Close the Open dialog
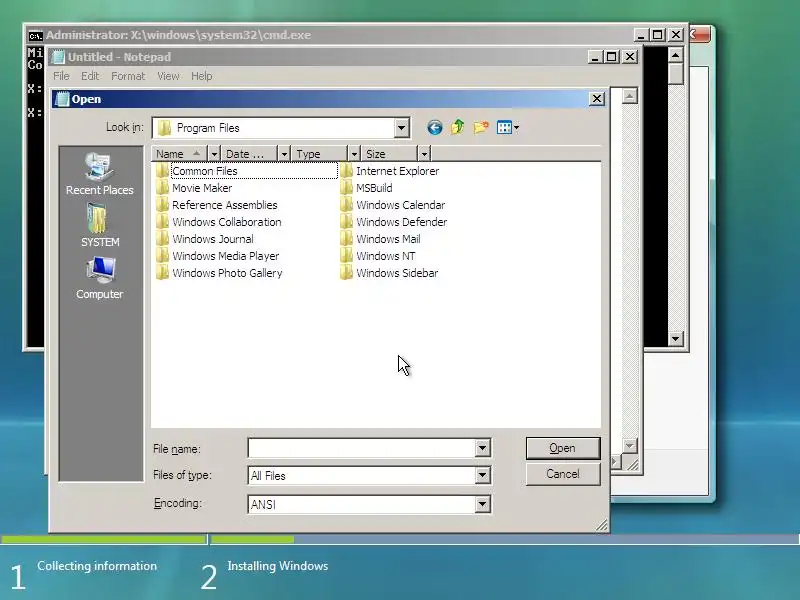Viewport: 800px width, 600px height. click(597, 99)
